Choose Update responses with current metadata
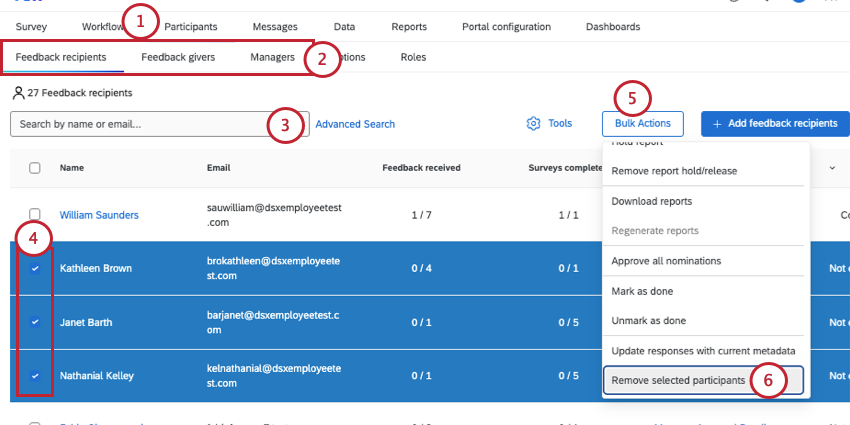 coord(706,351)
